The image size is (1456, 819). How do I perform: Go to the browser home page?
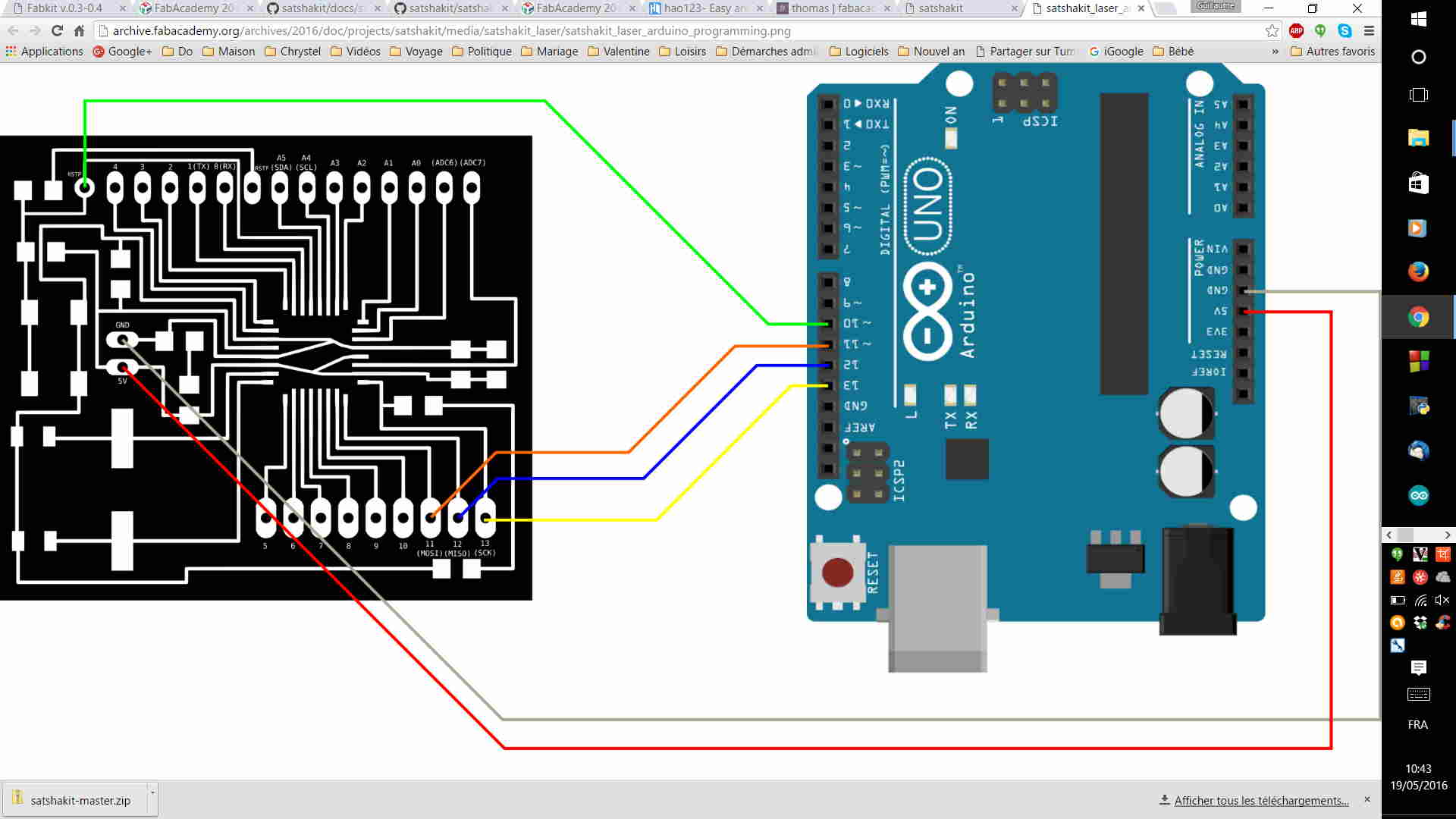(x=79, y=31)
